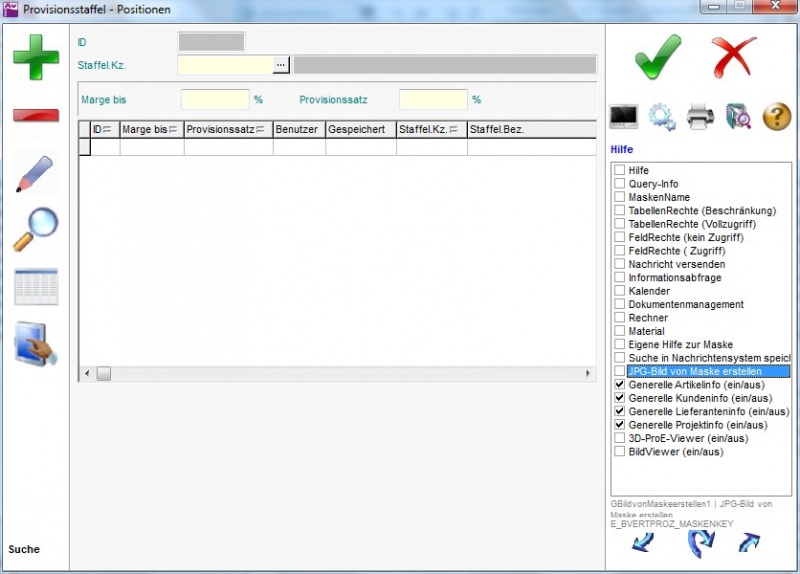
Task: Uncheck Generelle Artikelinfo (ein/aus)
Action: [x=620, y=384]
